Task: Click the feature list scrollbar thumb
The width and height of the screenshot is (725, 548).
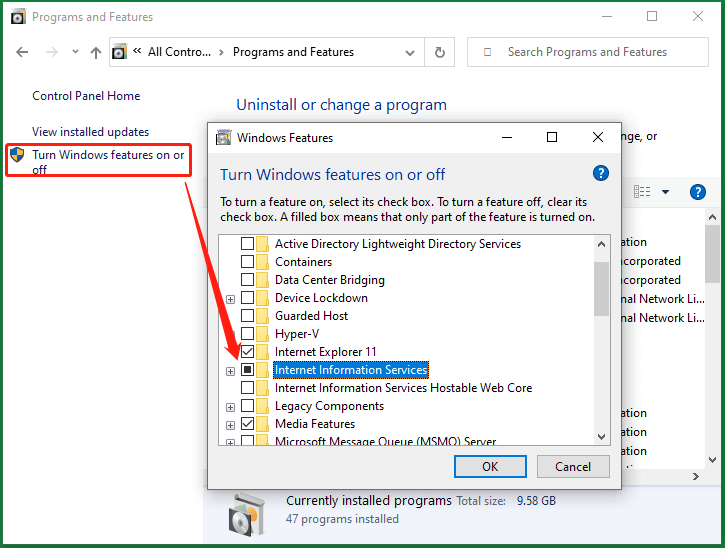Action: (601, 289)
